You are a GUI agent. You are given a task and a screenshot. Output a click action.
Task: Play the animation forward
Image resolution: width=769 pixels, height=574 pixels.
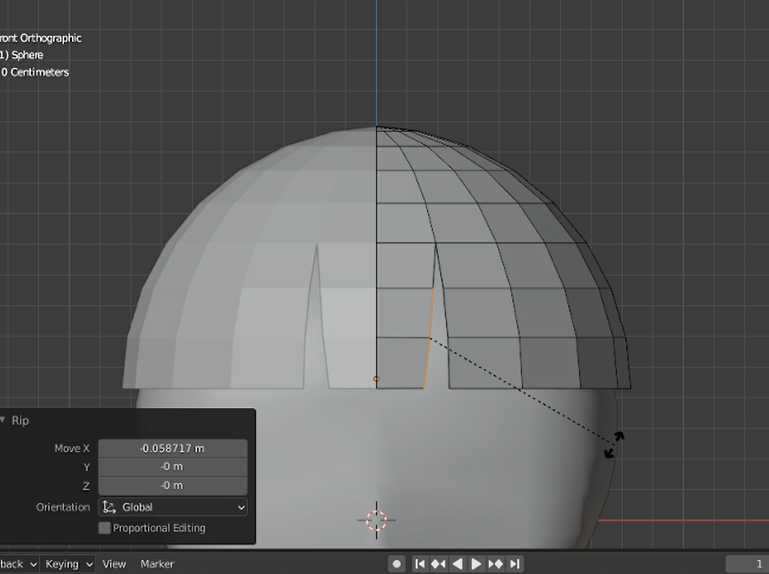(x=476, y=564)
